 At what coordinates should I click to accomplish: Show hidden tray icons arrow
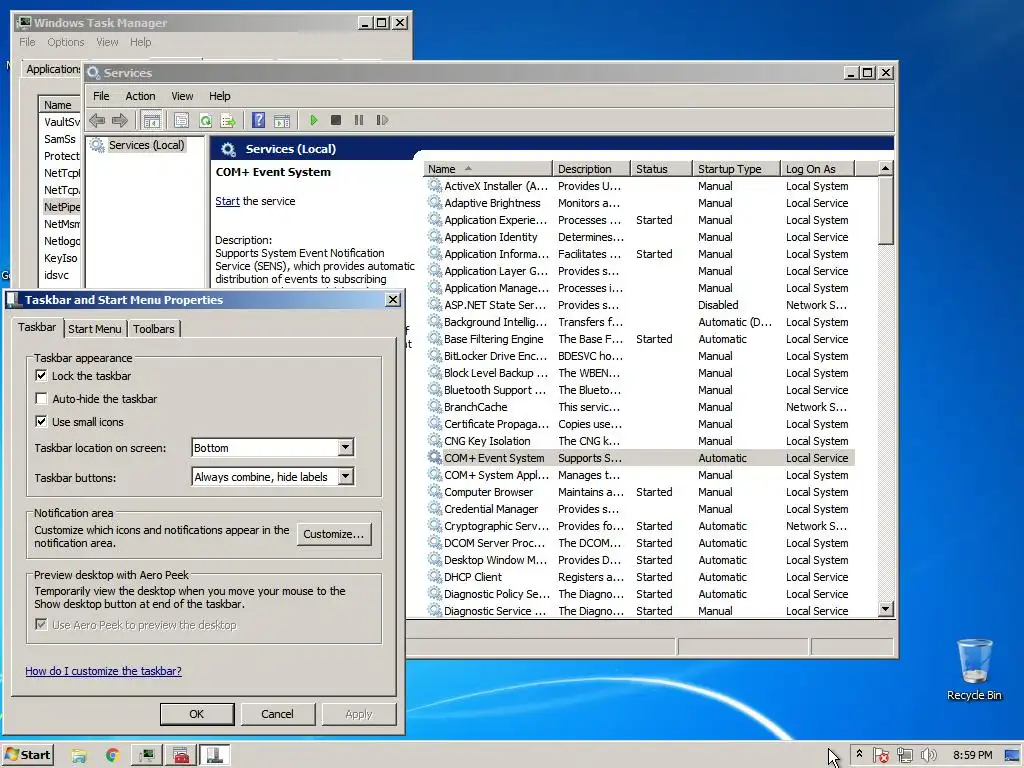pyautogui.click(x=859, y=755)
